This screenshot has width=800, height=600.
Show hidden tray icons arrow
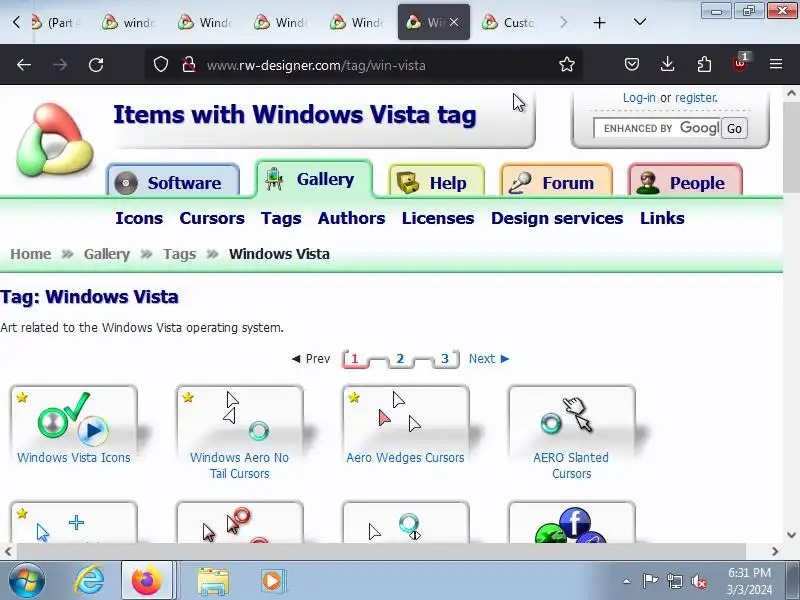coord(627,581)
